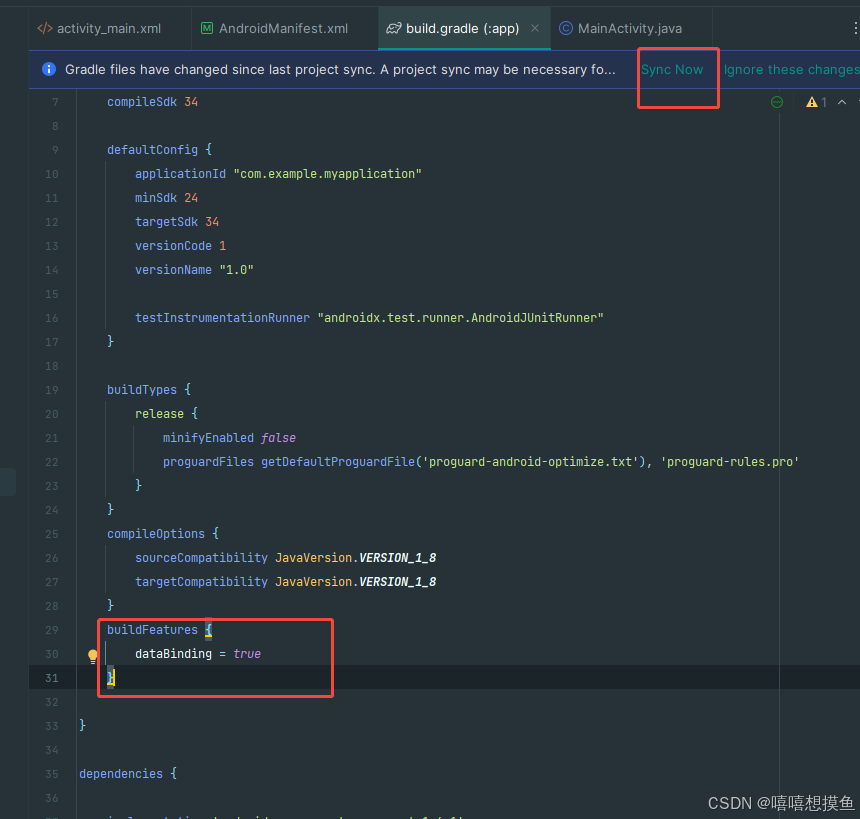The width and height of the screenshot is (860, 819).
Task: Click the yellow intention bulb in the gutter
Action: (92, 654)
